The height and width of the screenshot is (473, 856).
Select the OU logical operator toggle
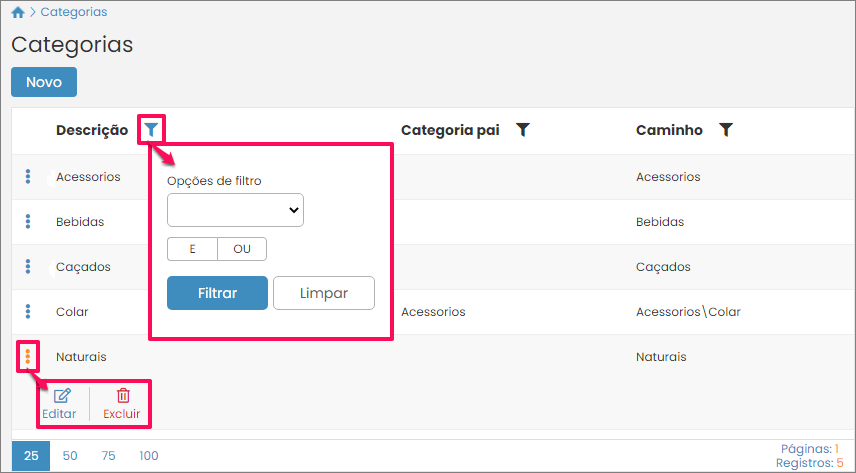coord(242,249)
